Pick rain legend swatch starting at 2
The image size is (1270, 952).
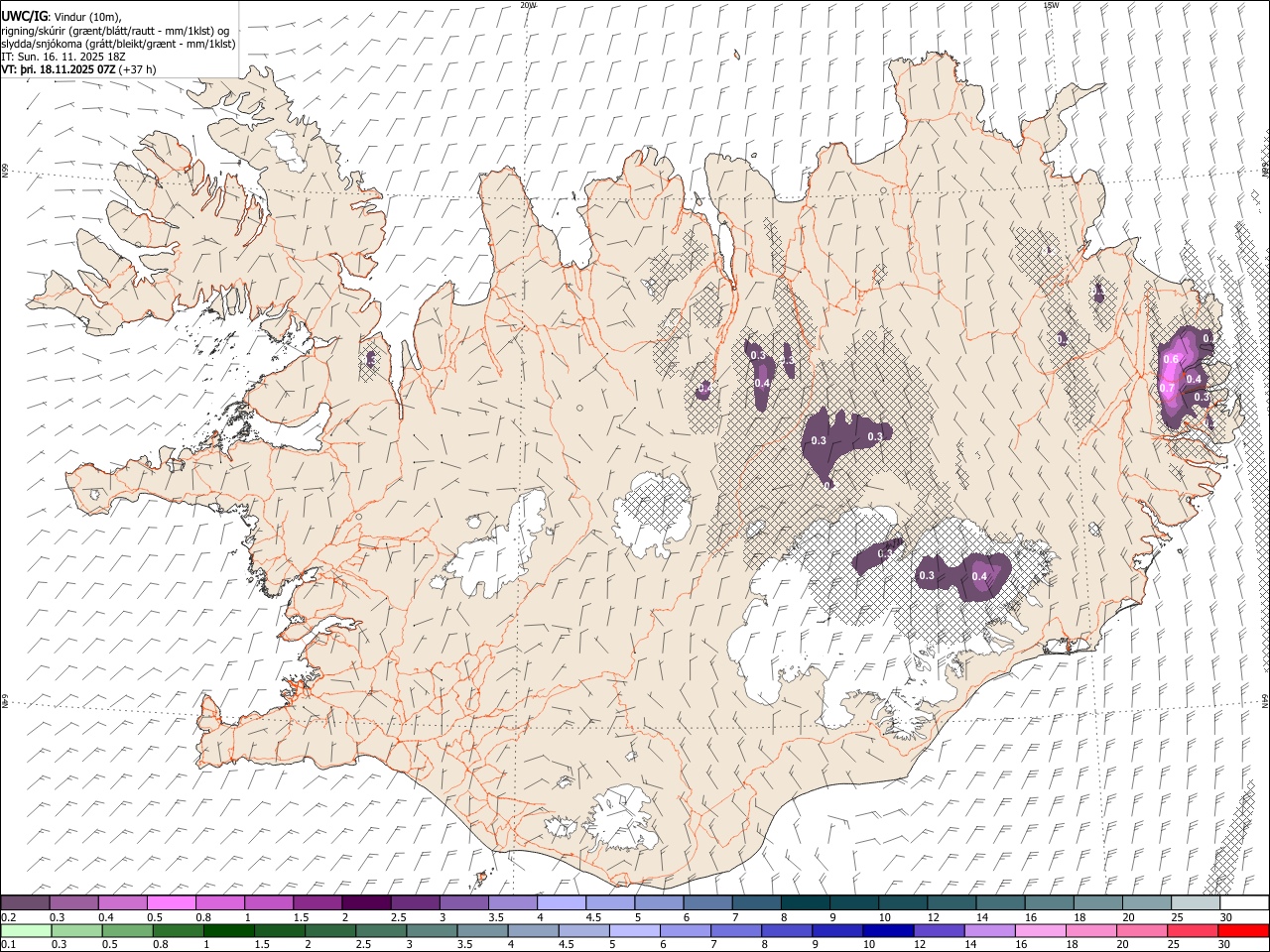[330, 930]
